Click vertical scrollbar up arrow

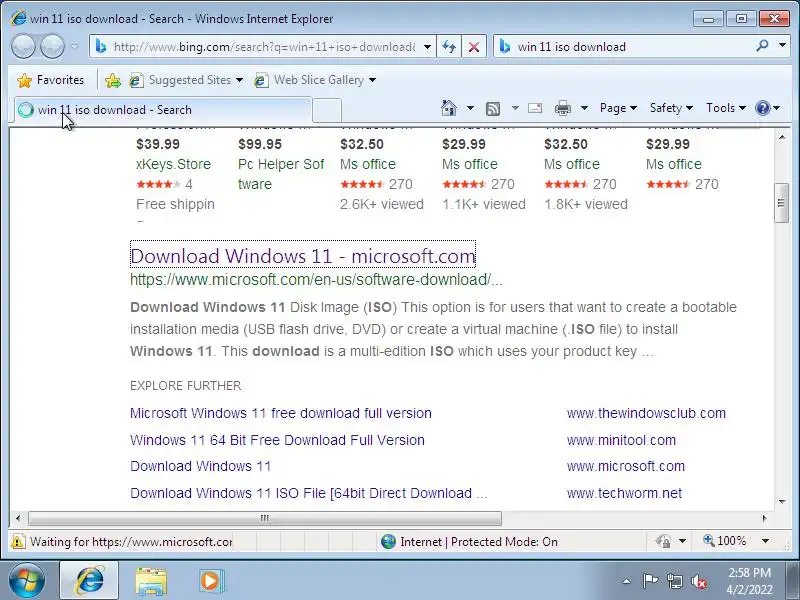tap(782, 138)
